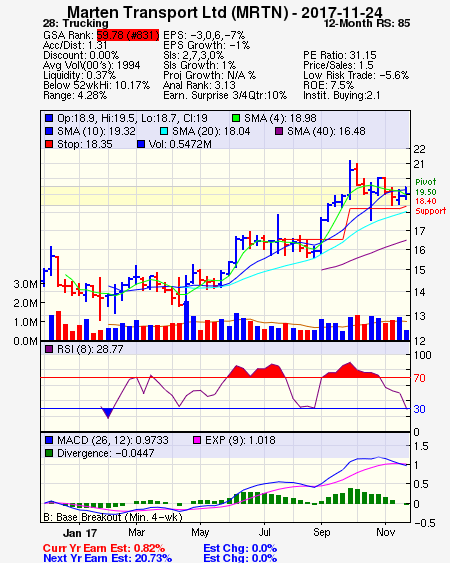Click the Range: 4.28% value
The image size is (450, 563).
[x=75, y=96]
